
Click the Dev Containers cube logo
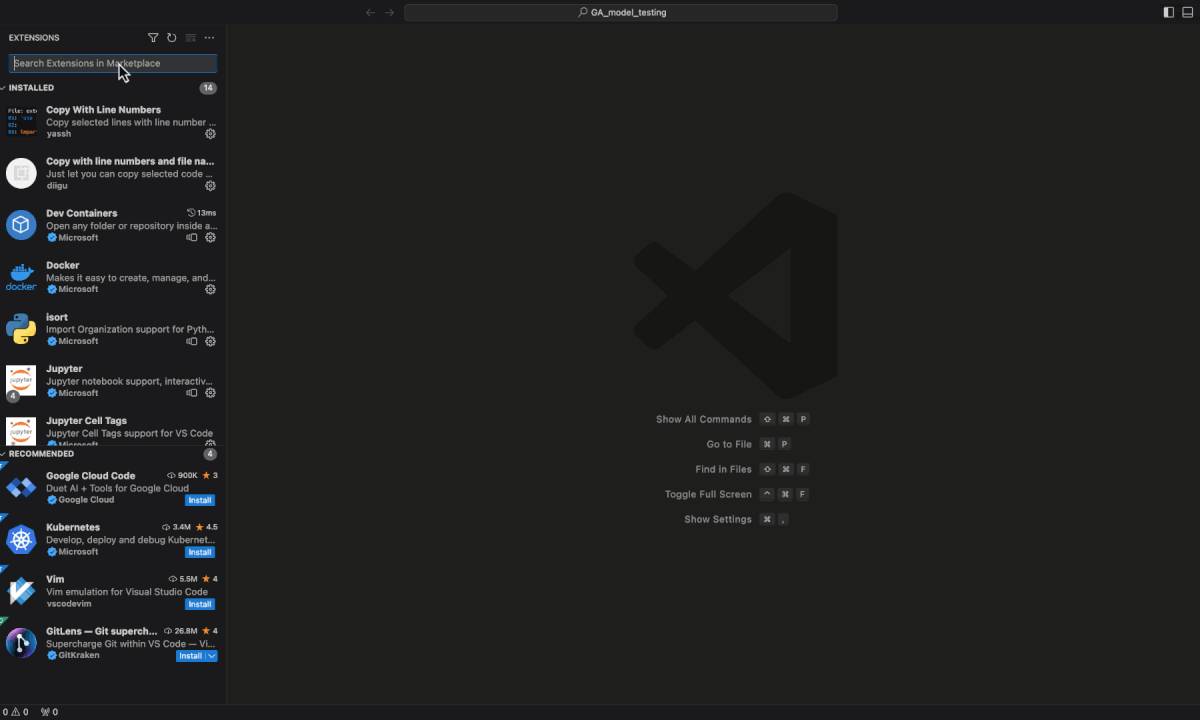click(x=21, y=225)
